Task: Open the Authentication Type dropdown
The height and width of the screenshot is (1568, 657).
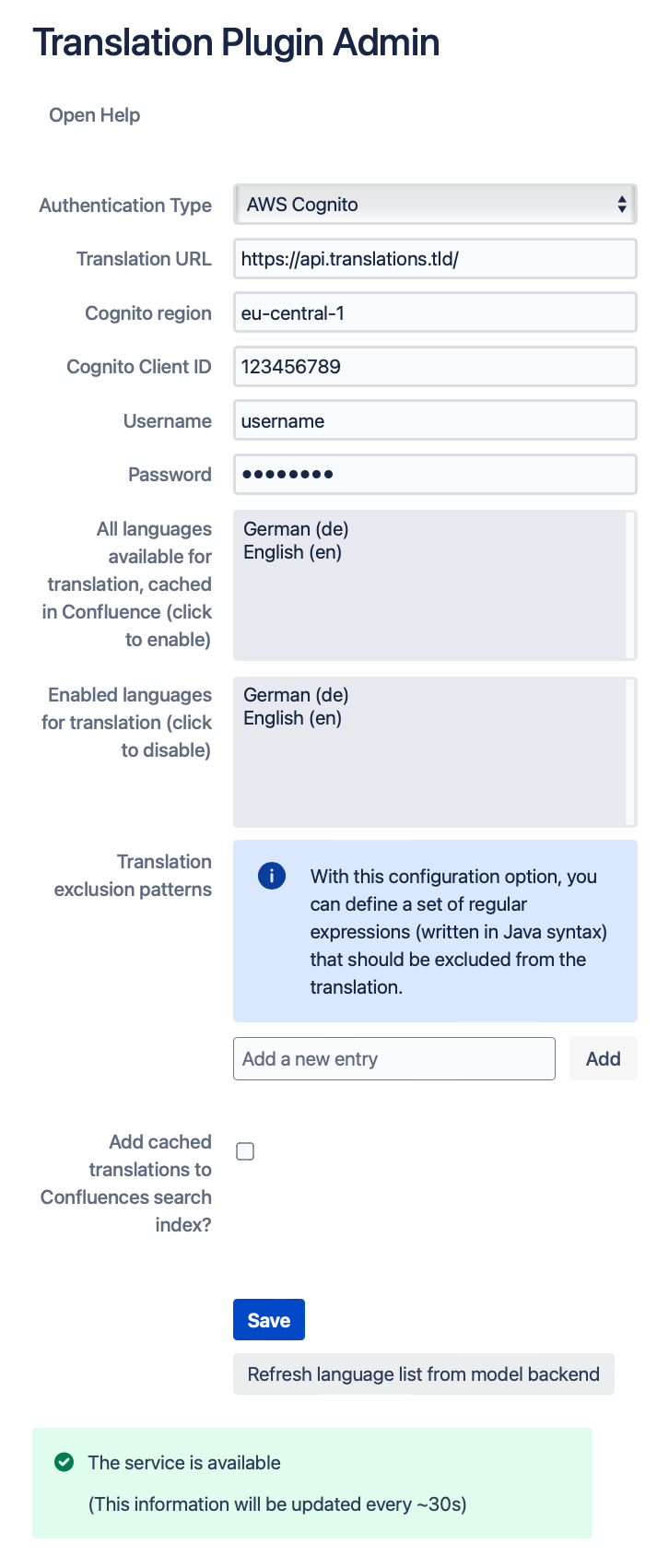Action: (x=435, y=205)
